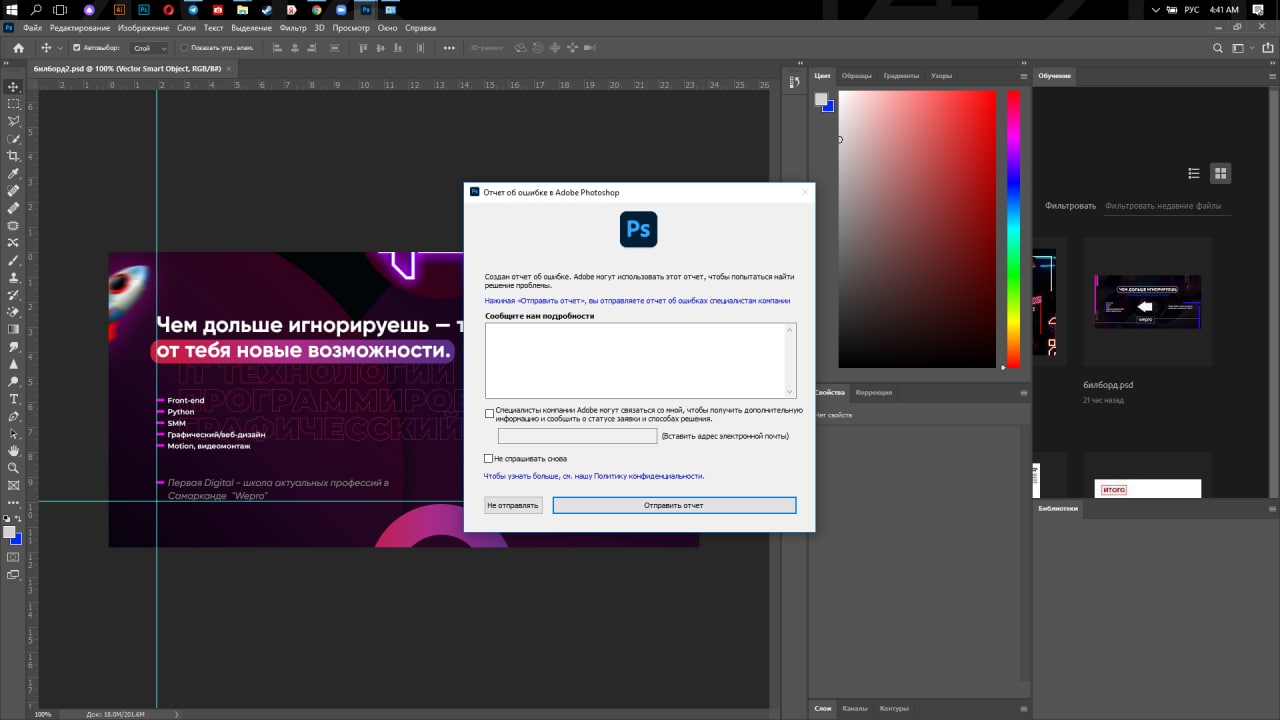Switch to the Коррекция tab

(x=874, y=393)
